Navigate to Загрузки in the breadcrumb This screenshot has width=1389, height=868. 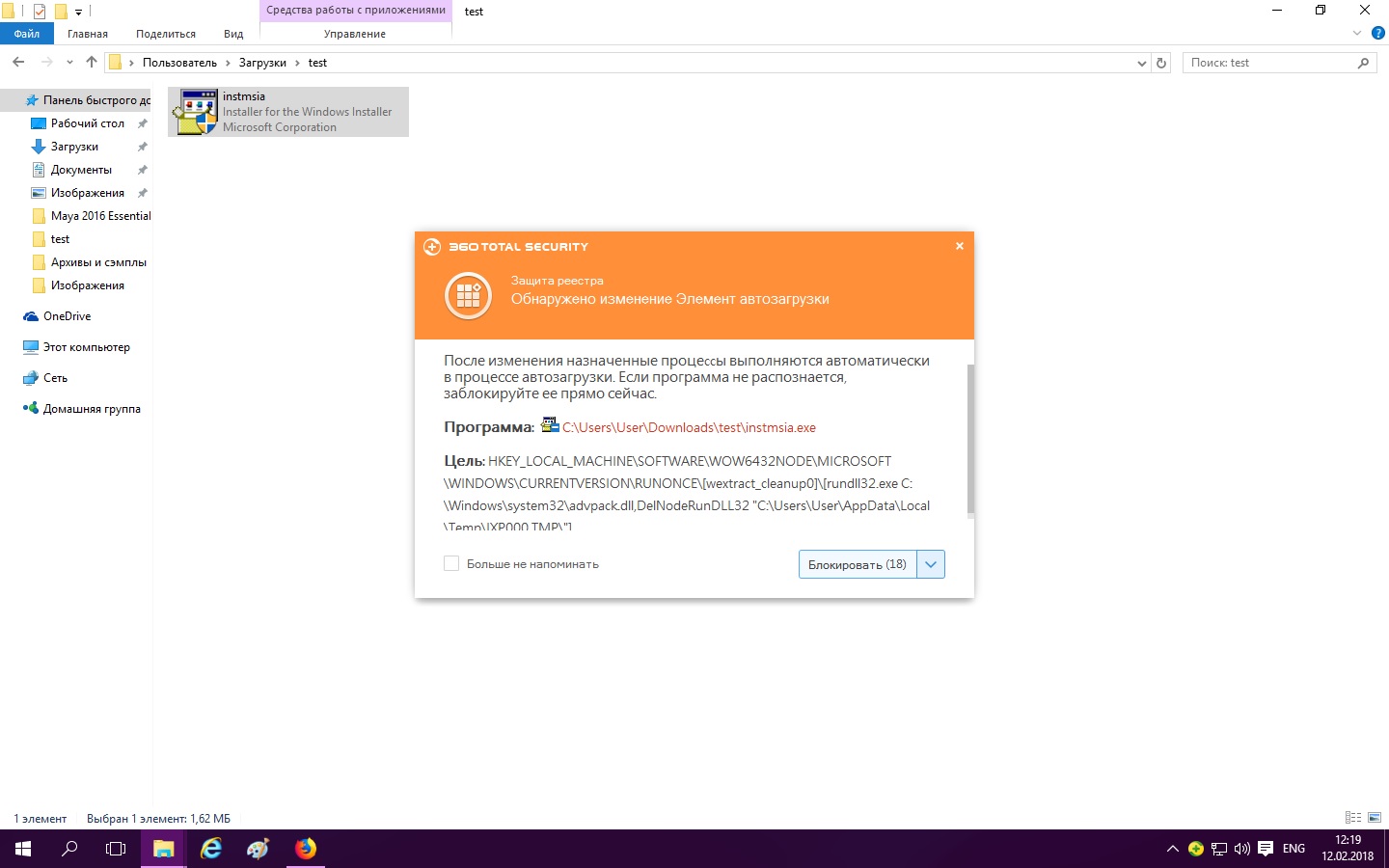click(262, 63)
